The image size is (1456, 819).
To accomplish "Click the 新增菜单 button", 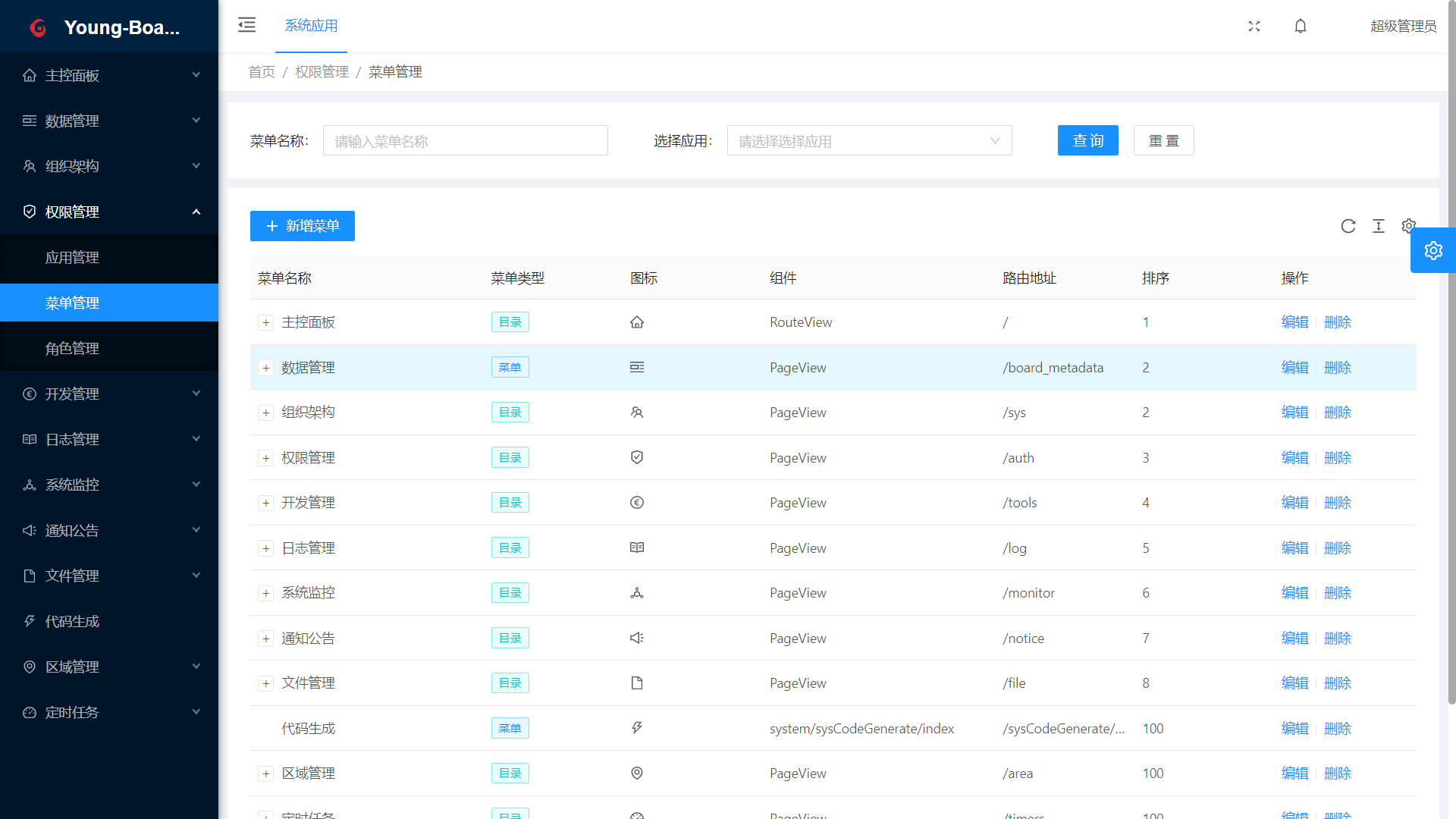I will click(x=303, y=226).
